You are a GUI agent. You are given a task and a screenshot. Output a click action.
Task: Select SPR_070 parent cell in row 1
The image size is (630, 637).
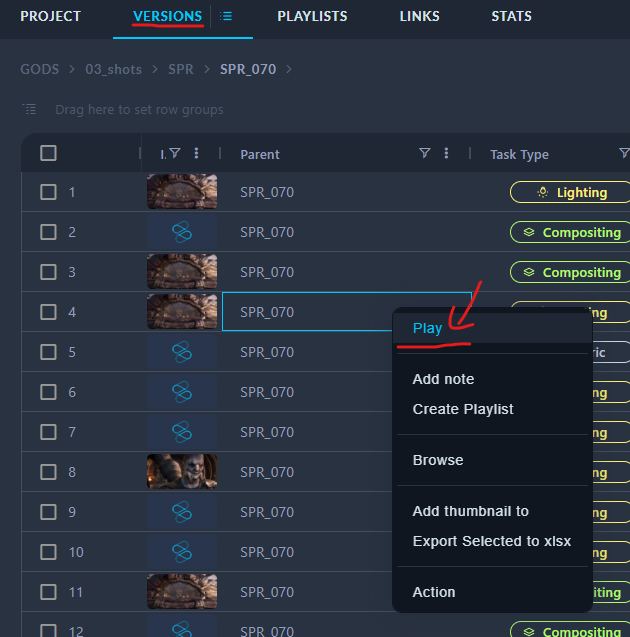point(347,192)
